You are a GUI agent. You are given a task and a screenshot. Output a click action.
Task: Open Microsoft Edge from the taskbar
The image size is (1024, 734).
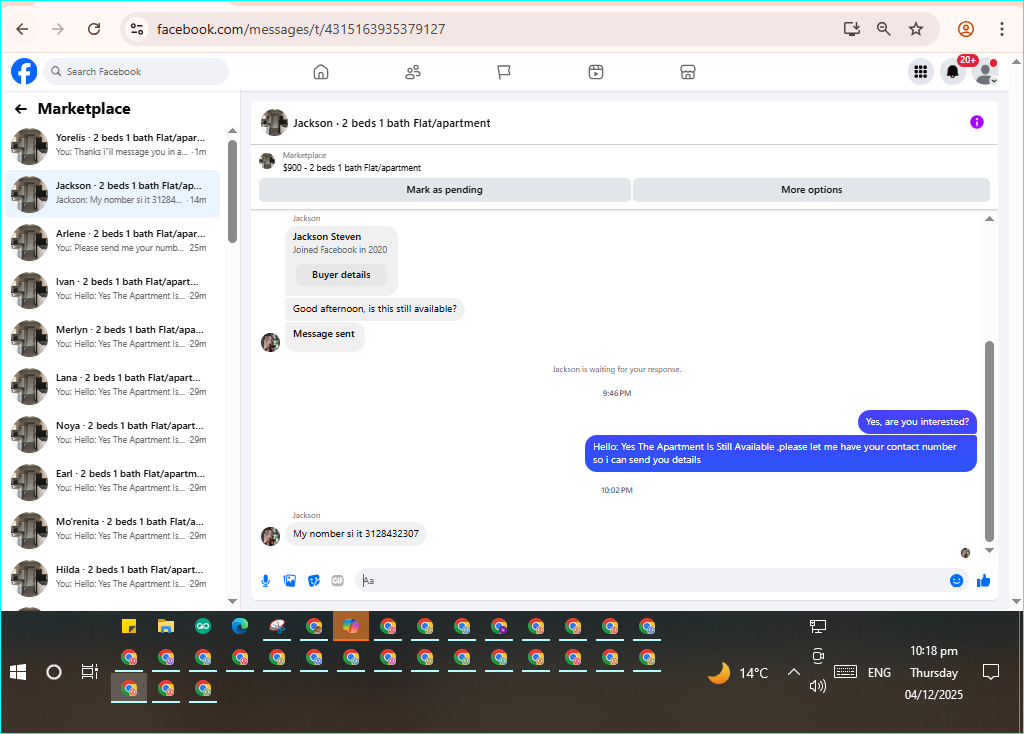point(240,627)
